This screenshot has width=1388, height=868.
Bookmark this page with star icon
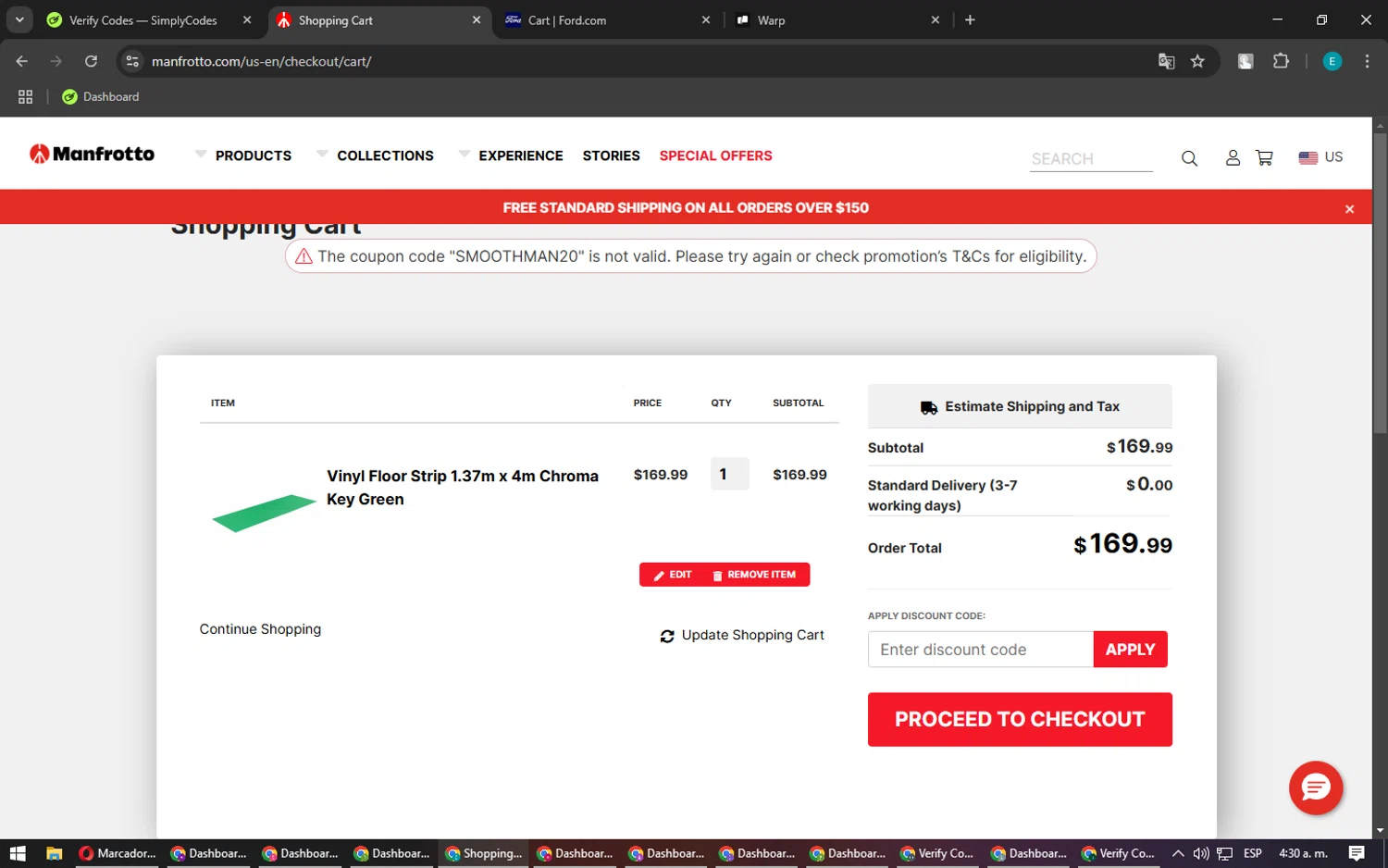pos(1197,61)
